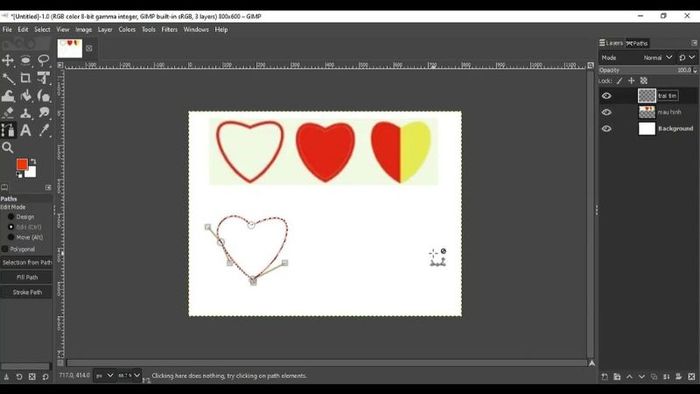Open the Edit menu
Screen dimensions: 700x394
(x=23, y=29)
